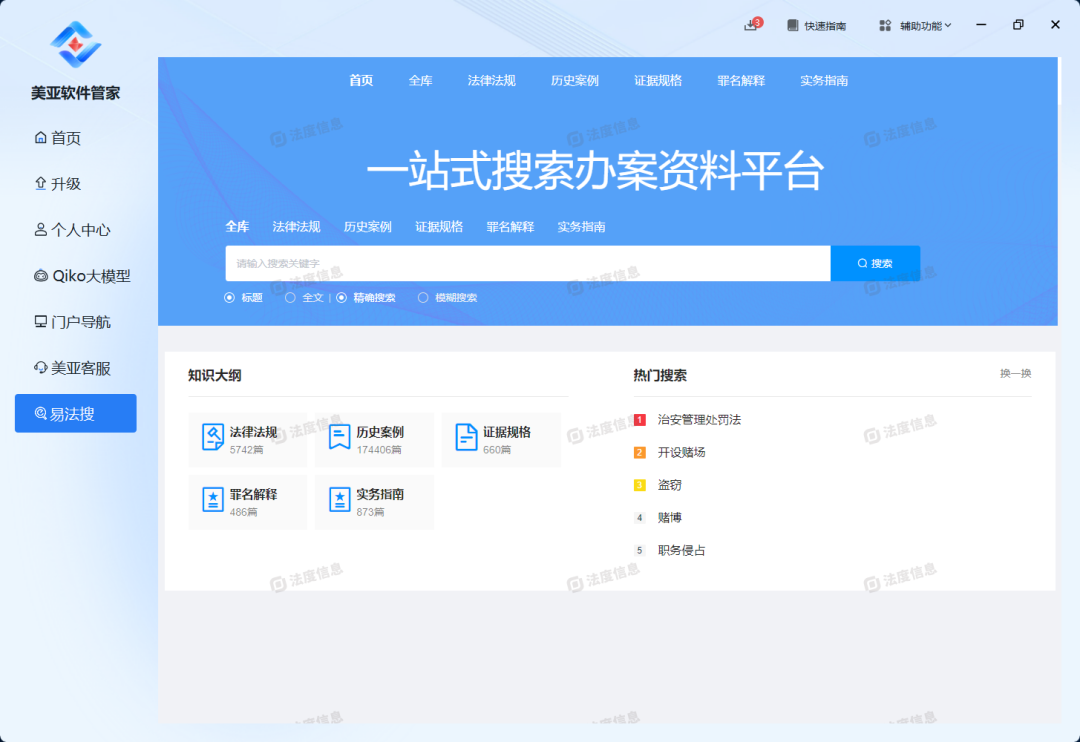This screenshot has width=1080, height=742.
Task: Click the blue 搜索 button
Action: [x=875, y=263]
